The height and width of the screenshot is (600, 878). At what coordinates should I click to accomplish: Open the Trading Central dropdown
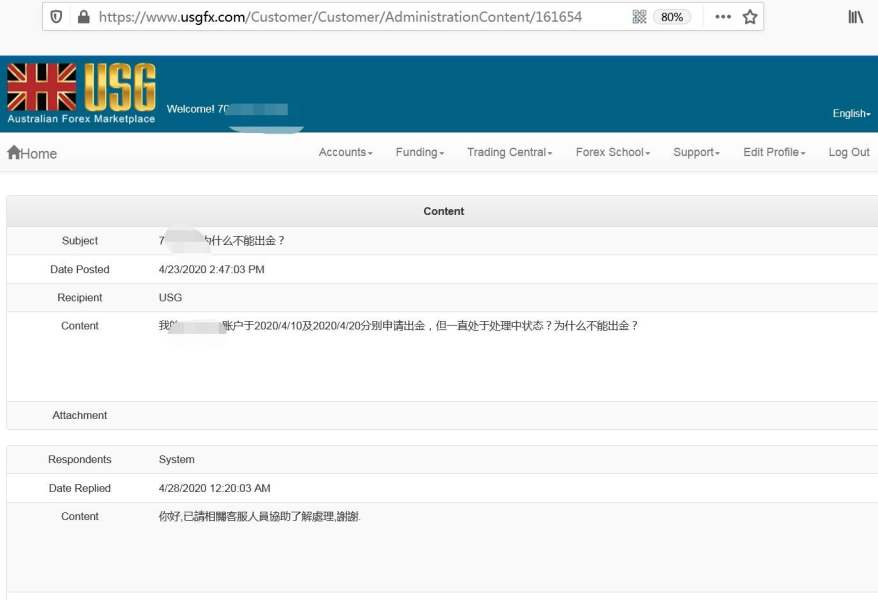(x=509, y=152)
